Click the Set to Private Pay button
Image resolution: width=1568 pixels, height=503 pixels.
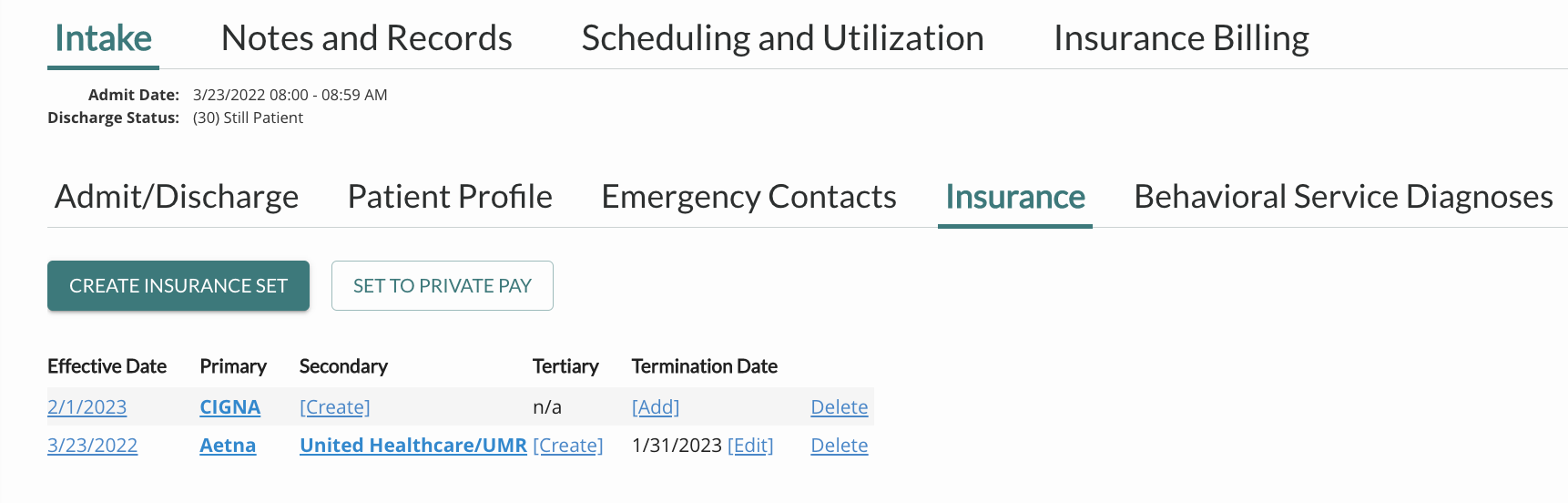[443, 286]
